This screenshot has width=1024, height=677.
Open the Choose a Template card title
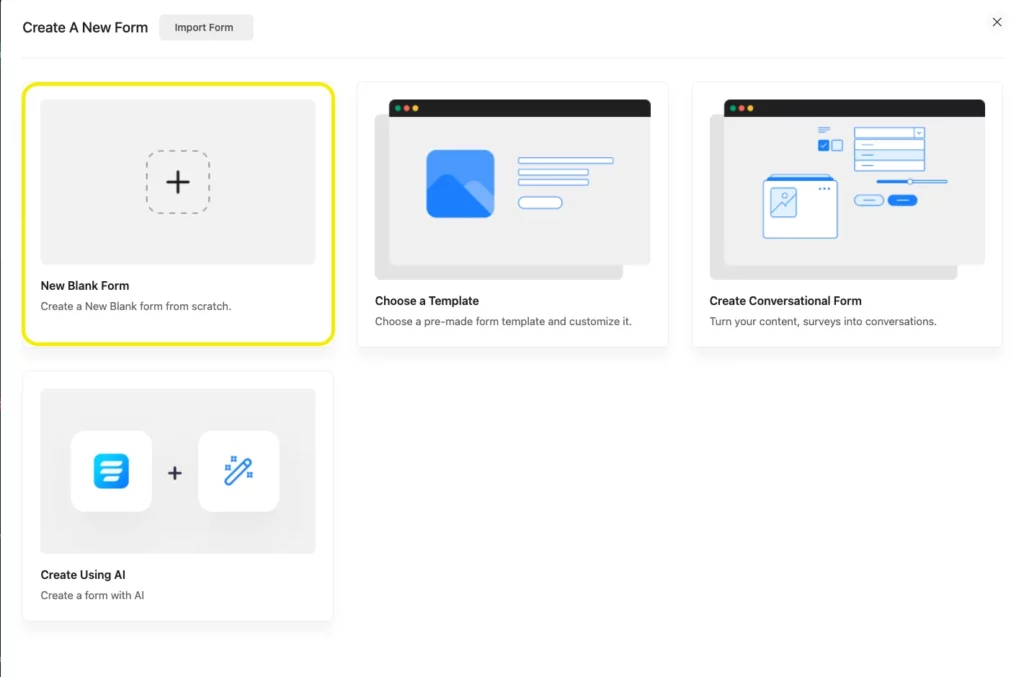click(x=426, y=301)
